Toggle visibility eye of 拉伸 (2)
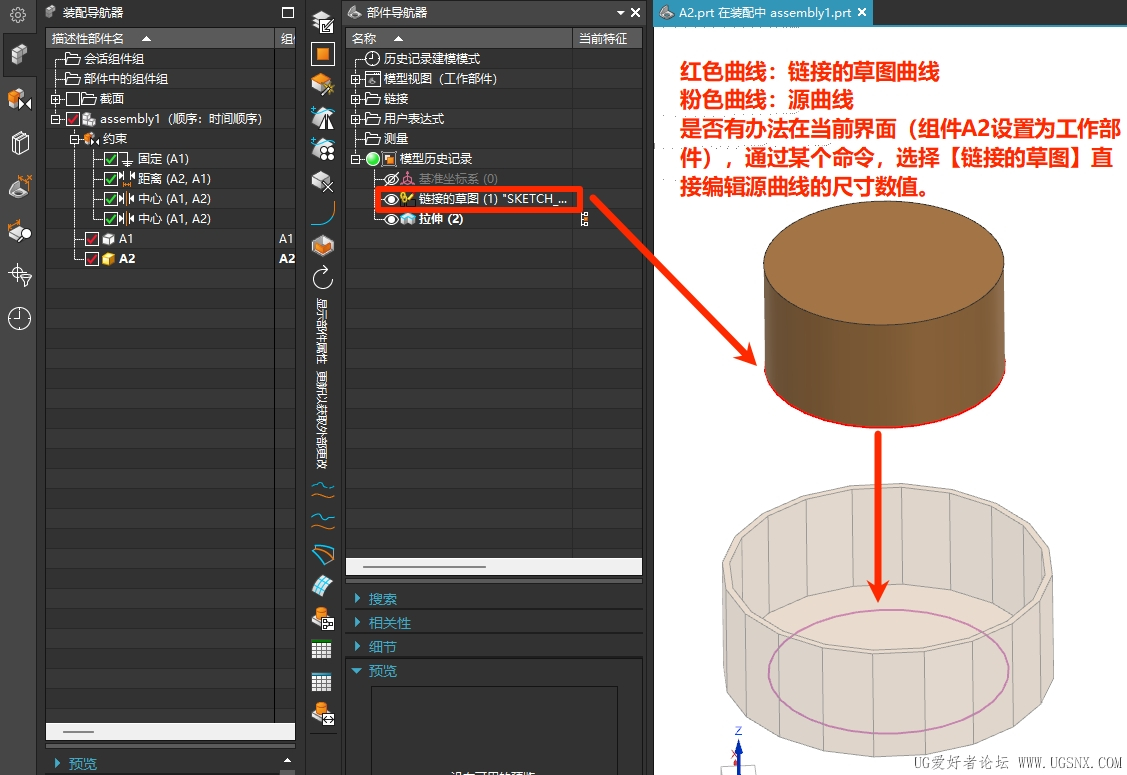The height and width of the screenshot is (775, 1127). point(391,219)
